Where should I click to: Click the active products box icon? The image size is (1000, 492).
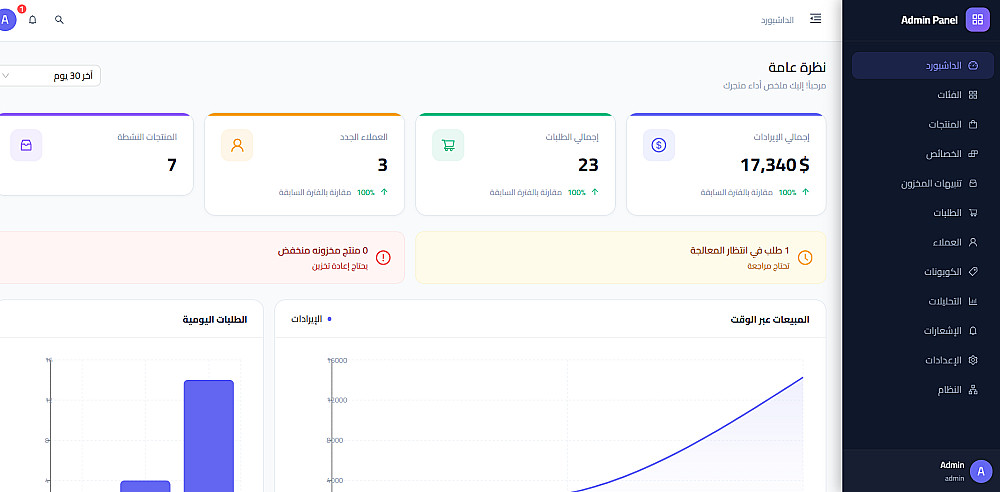coord(26,145)
